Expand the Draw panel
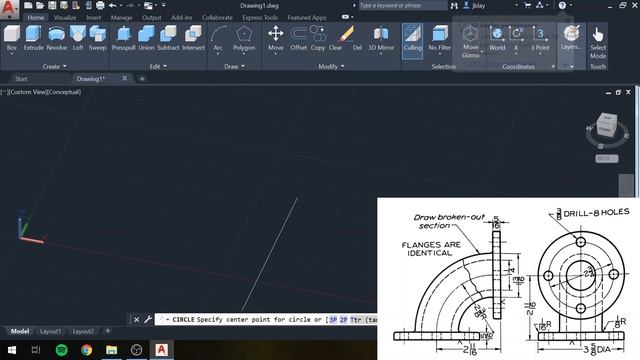The height and width of the screenshot is (360, 640). click(x=235, y=66)
